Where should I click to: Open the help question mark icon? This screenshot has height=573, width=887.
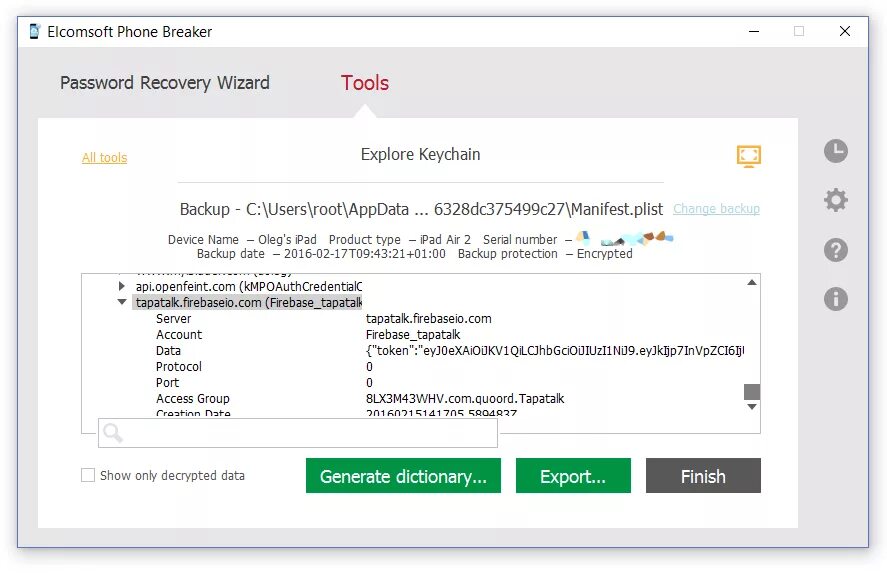(836, 249)
